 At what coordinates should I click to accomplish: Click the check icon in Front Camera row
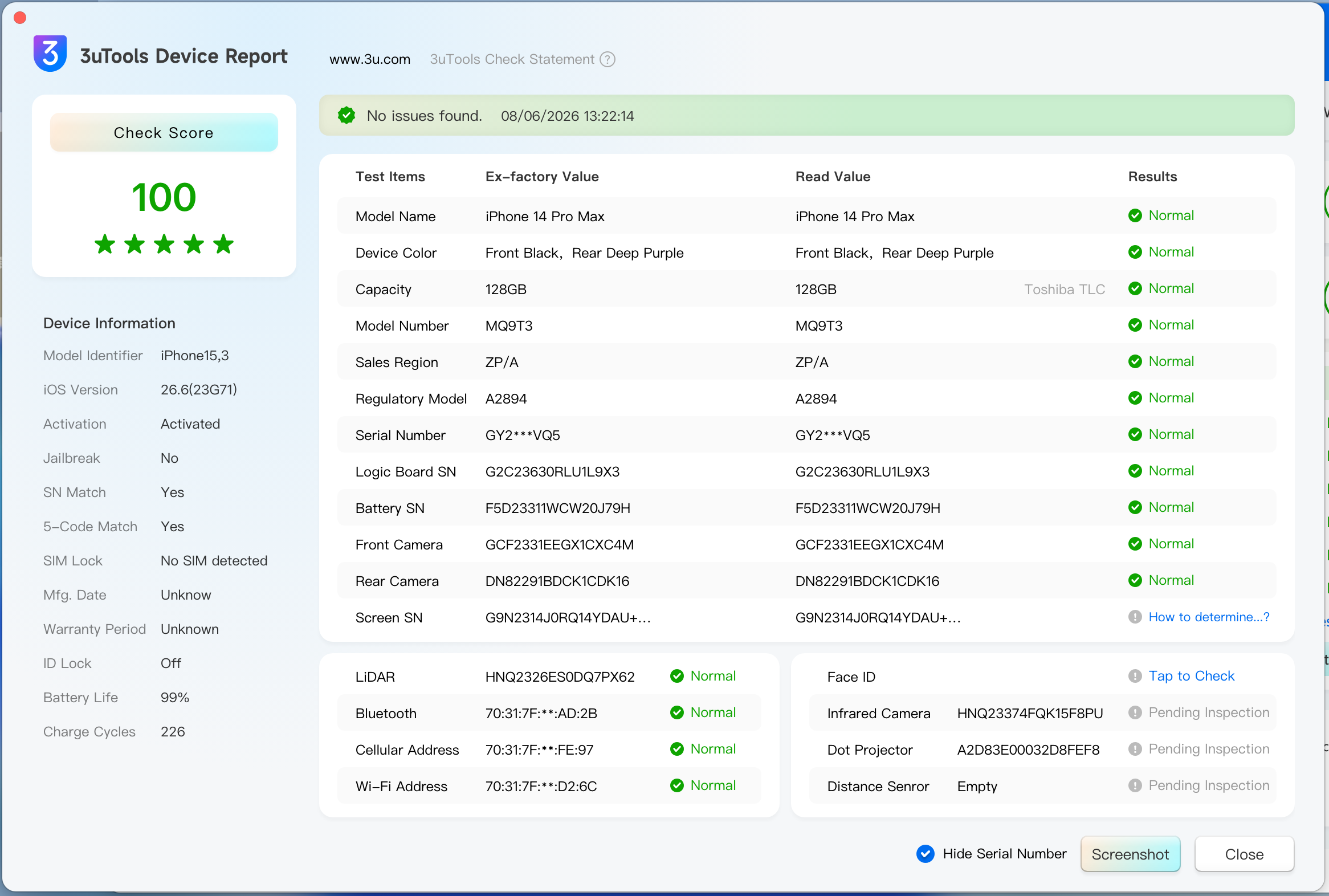pyautogui.click(x=1135, y=544)
